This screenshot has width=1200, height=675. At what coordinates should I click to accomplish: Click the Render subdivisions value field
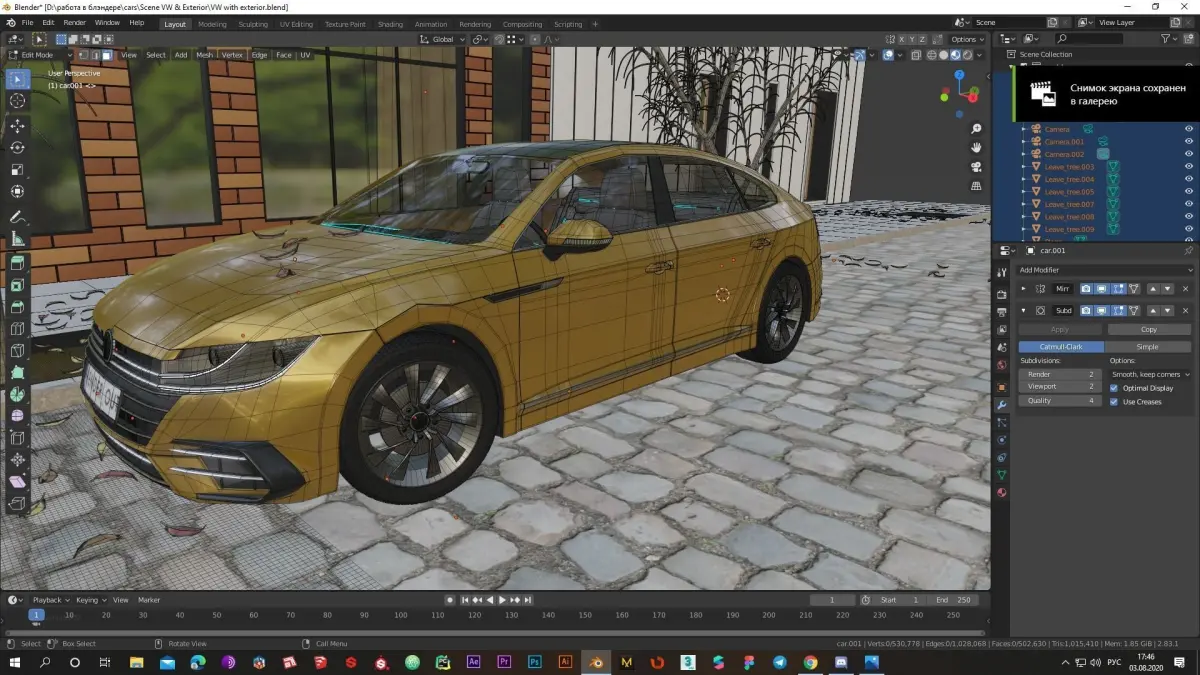pyautogui.click(x=1060, y=374)
